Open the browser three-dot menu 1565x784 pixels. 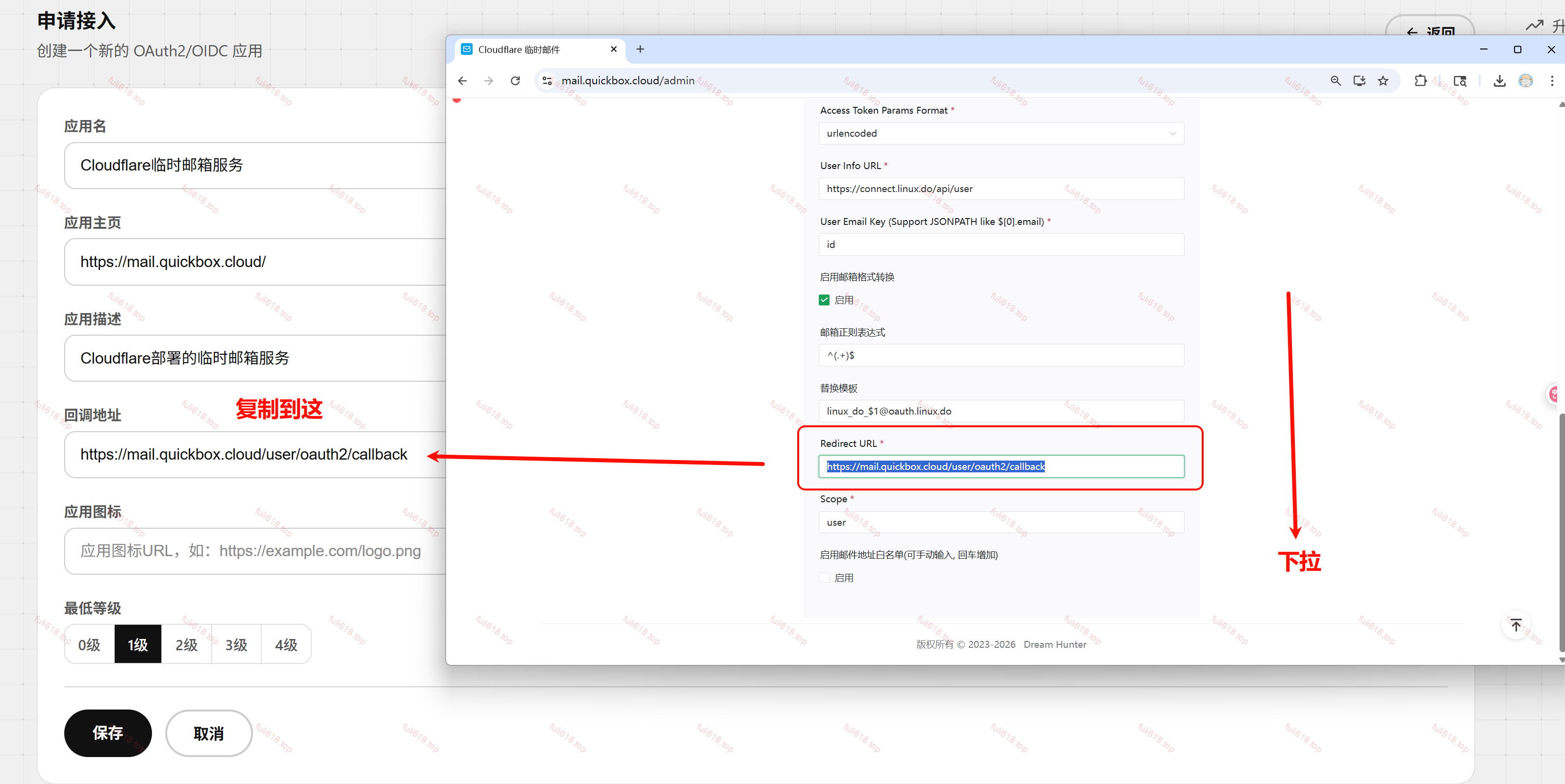click(x=1552, y=81)
